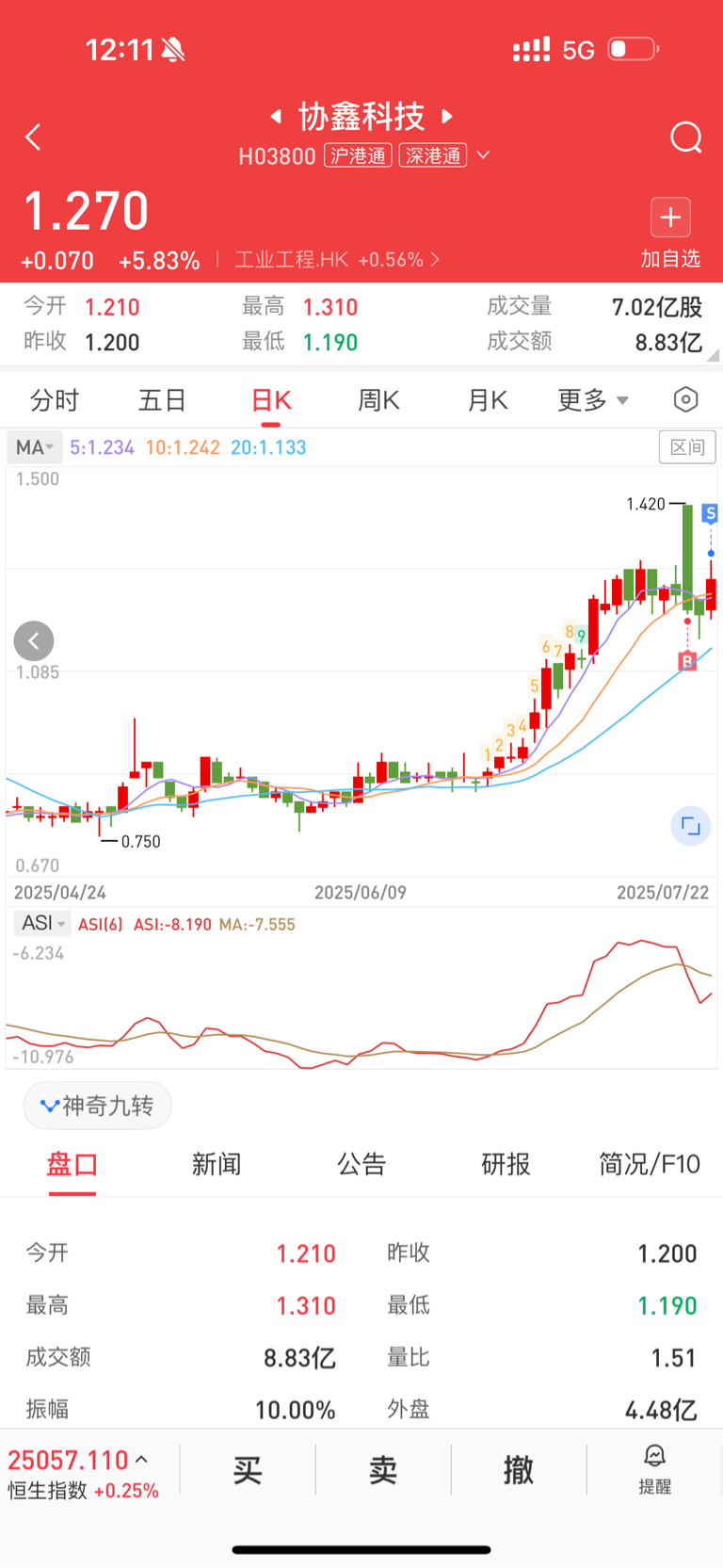The width and height of the screenshot is (723, 1568).
Task: Tap the signal strength bars
Action: tap(531, 50)
